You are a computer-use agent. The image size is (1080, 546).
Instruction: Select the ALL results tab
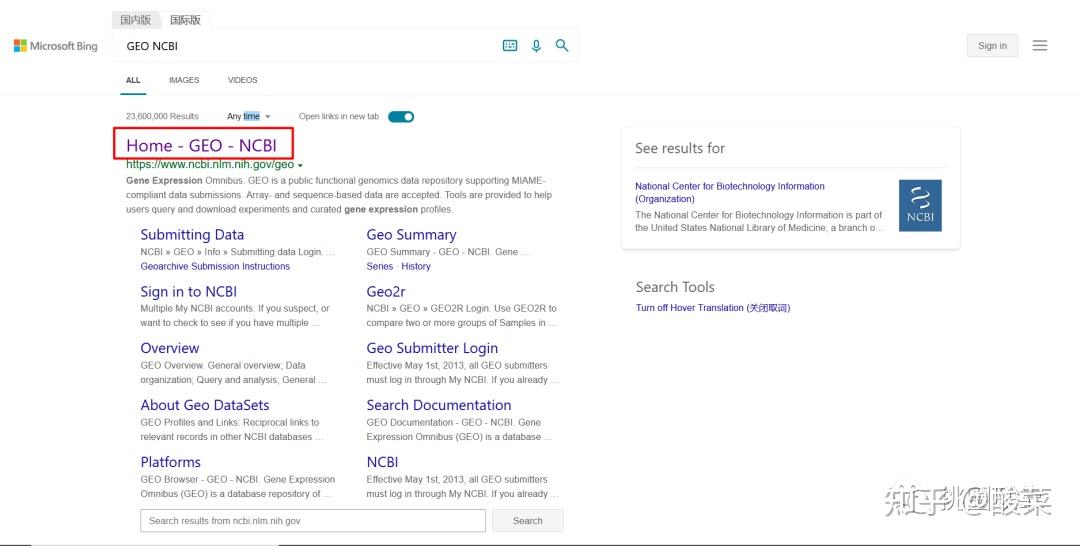[133, 80]
